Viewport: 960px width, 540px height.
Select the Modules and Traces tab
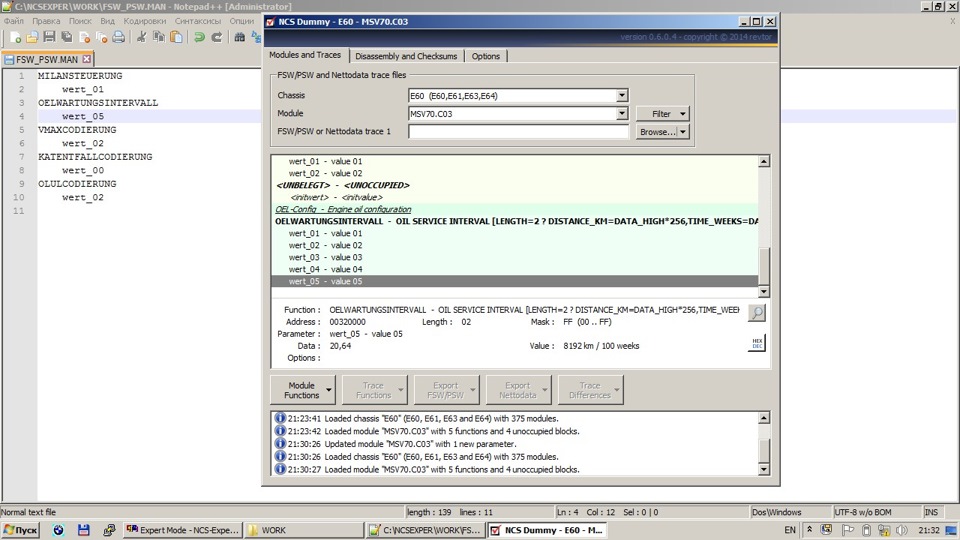305,55
